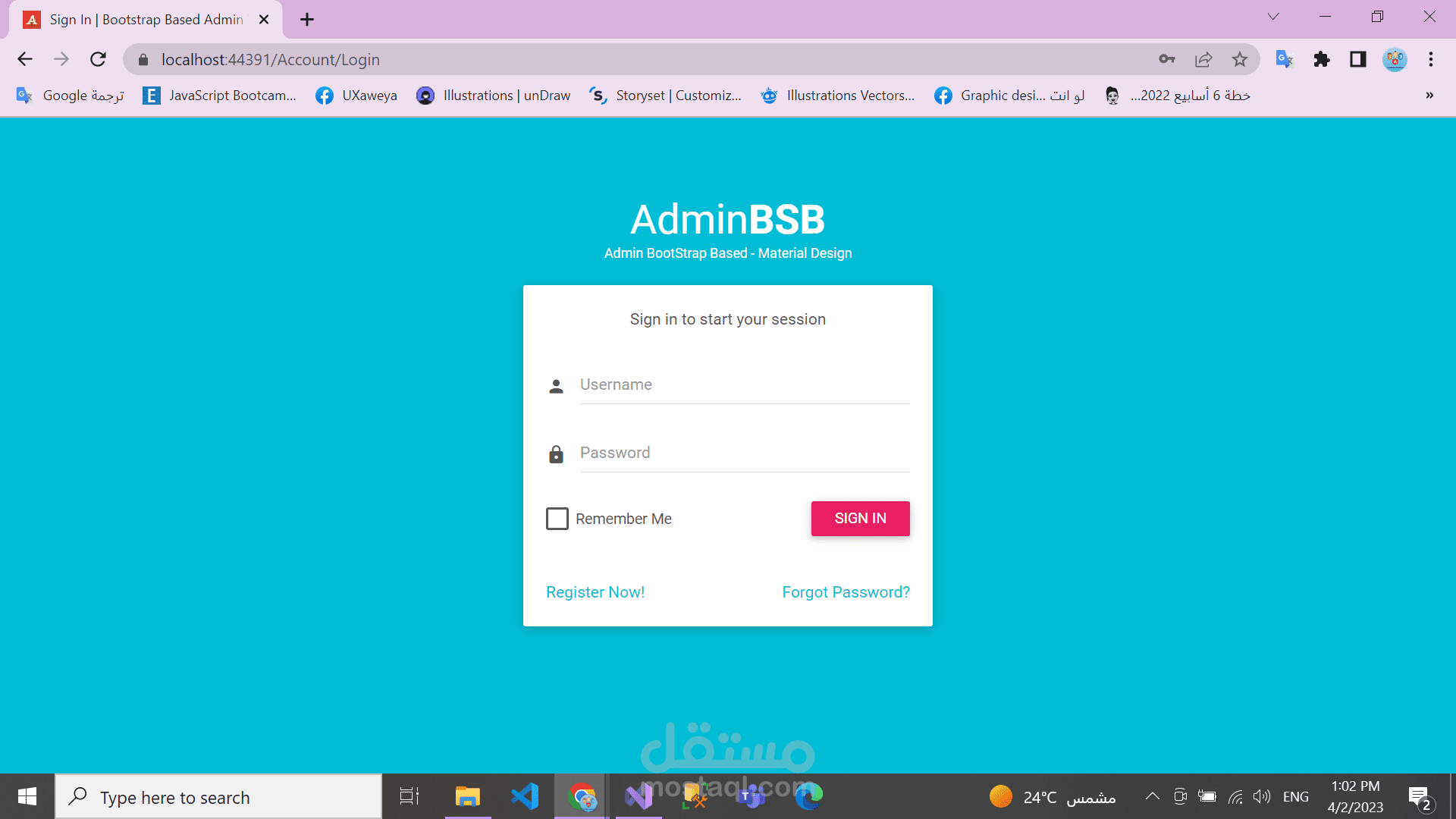Viewport: 1456px width, 819px height.
Task: Check the Remember Me checkbox
Action: tap(557, 519)
